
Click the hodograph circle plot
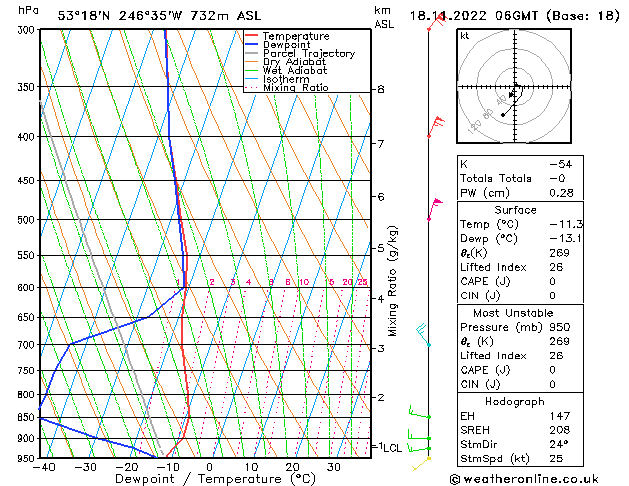click(x=515, y=88)
